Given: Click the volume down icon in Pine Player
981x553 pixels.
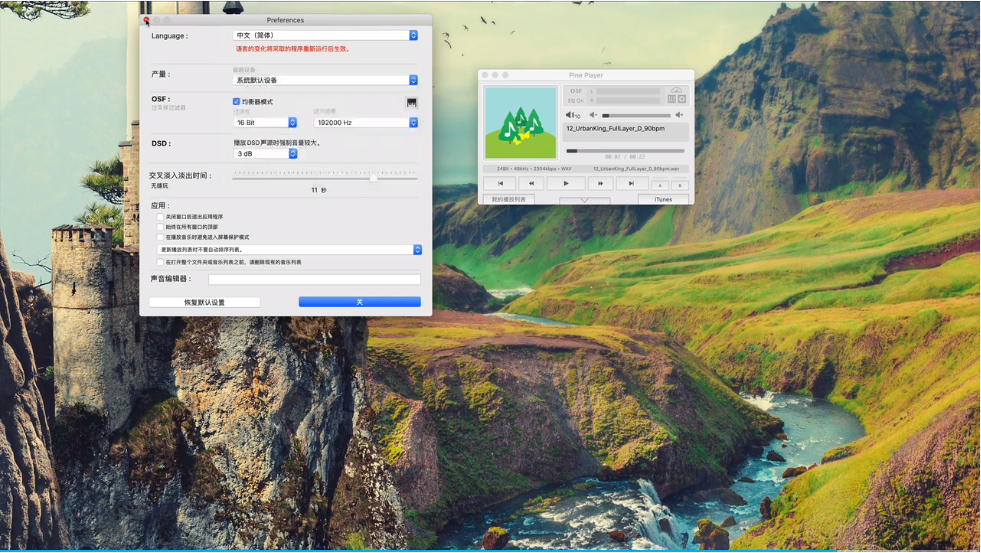Looking at the screenshot, I should (593, 115).
